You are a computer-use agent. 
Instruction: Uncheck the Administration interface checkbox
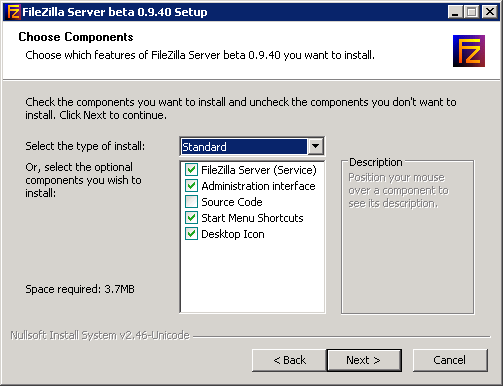point(191,186)
